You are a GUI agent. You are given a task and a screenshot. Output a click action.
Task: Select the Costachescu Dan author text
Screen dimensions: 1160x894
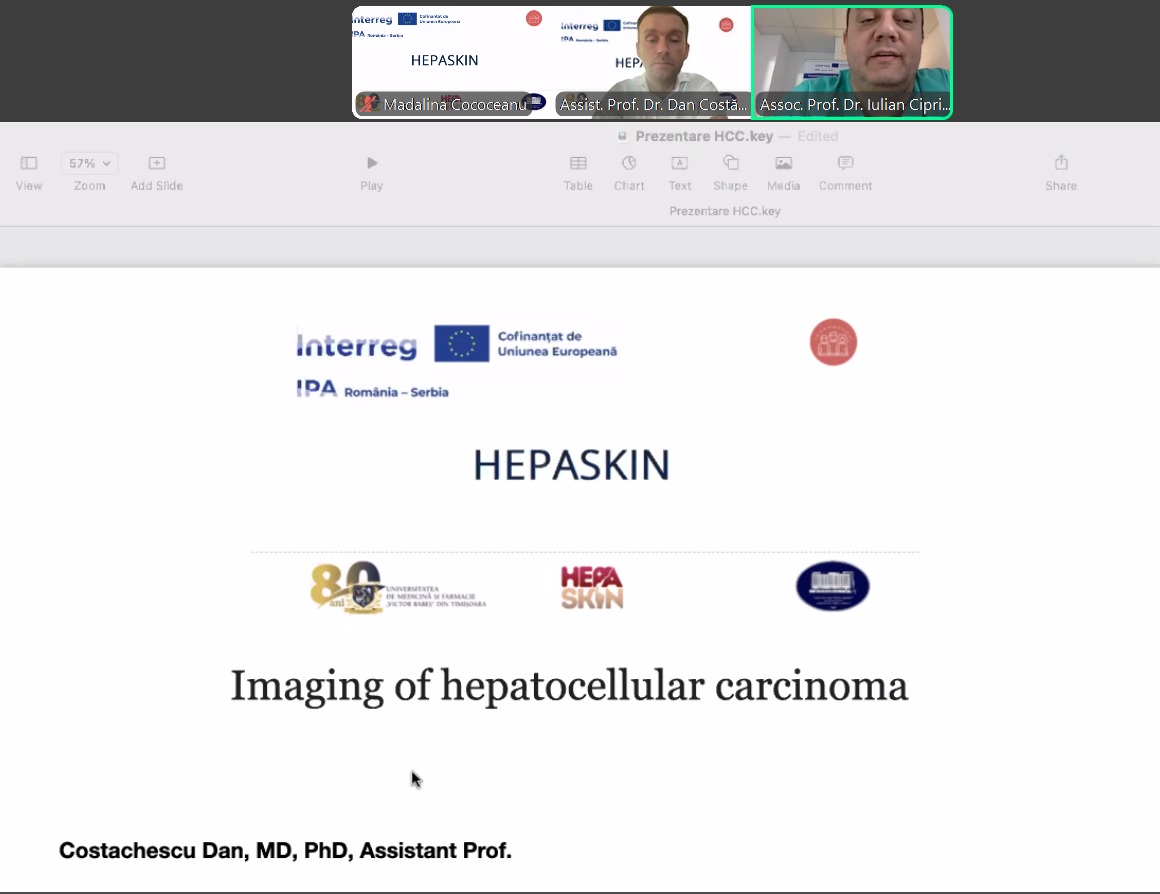coord(285,851)
